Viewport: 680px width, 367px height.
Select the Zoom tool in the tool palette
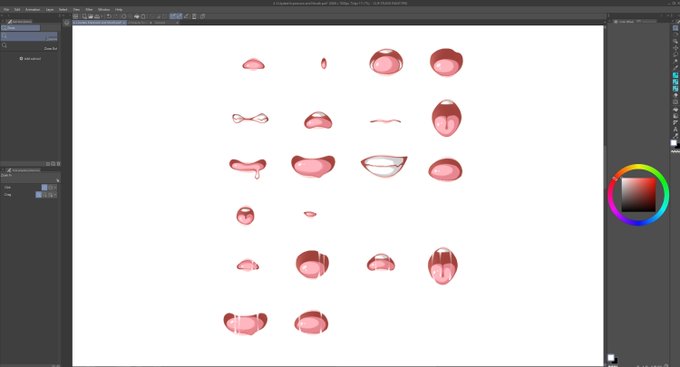point(675,28)
